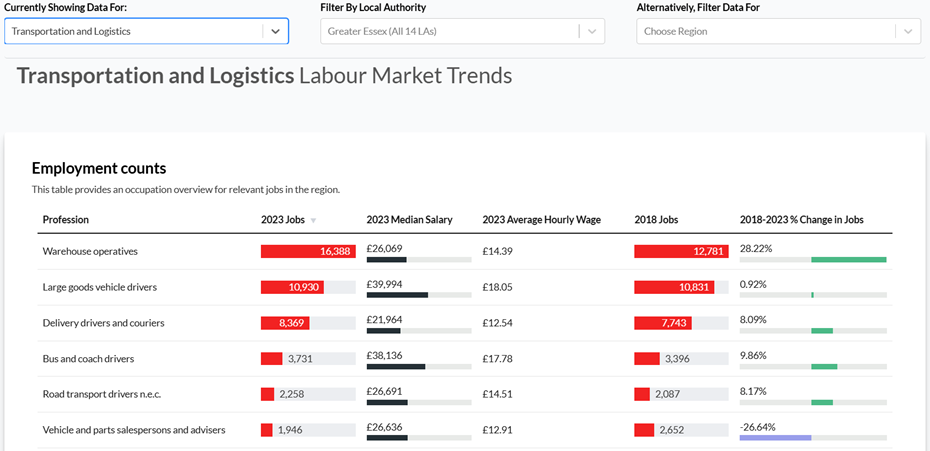Click the Large goods vehicle drivers row
The height and width of the screenshot is (451, 930).
pos(99,287)
